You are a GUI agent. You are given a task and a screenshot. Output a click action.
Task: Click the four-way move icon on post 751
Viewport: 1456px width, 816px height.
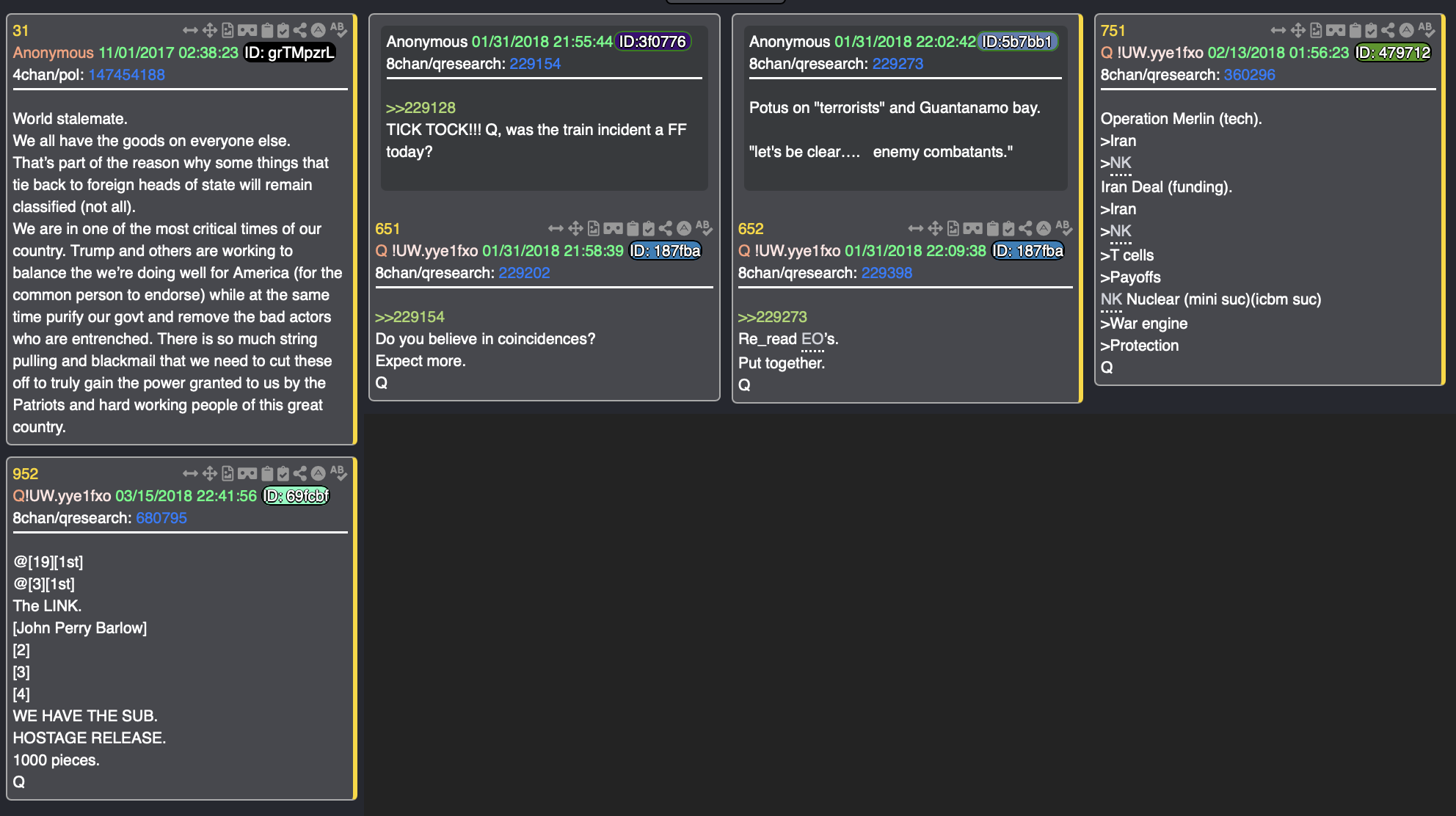[x=1298, y=30]
